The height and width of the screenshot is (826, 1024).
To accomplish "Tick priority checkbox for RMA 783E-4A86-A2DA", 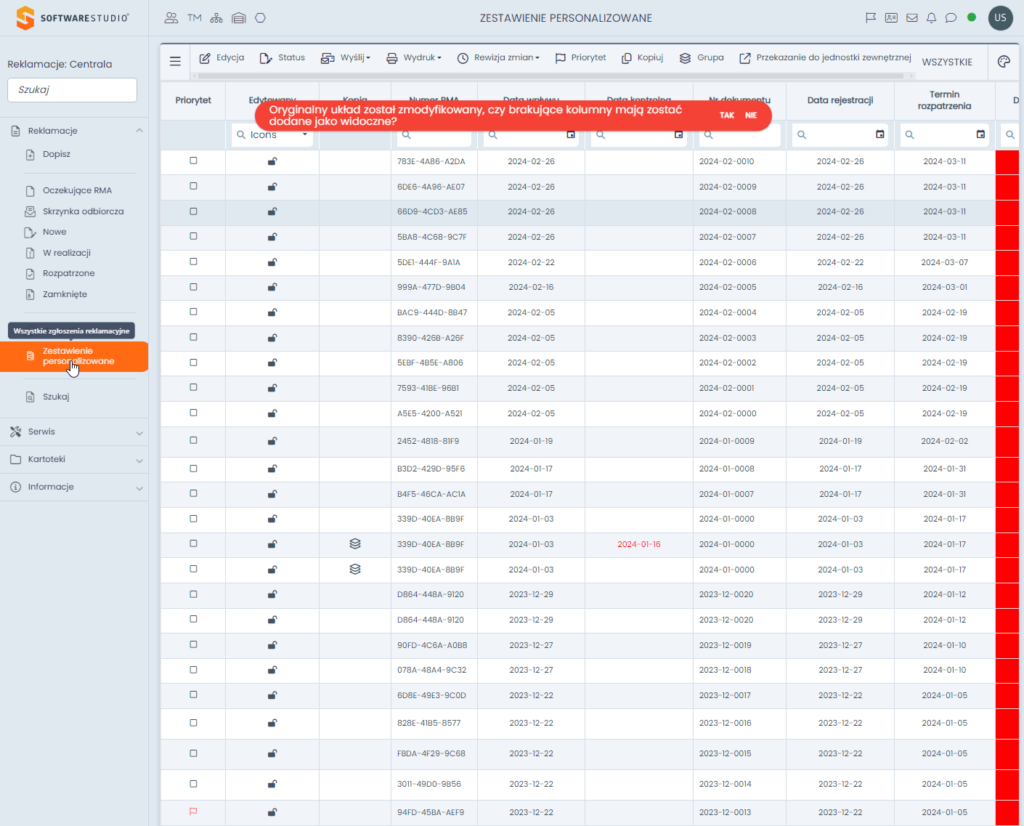I will coord(193,161).
